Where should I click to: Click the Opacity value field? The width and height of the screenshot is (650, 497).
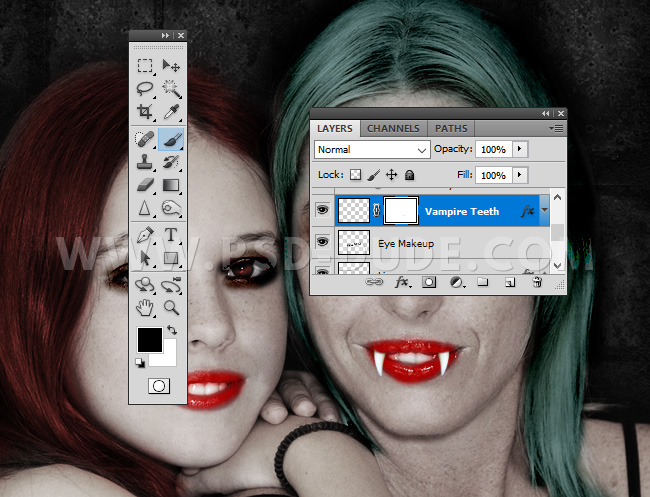[x=493, y=149]
